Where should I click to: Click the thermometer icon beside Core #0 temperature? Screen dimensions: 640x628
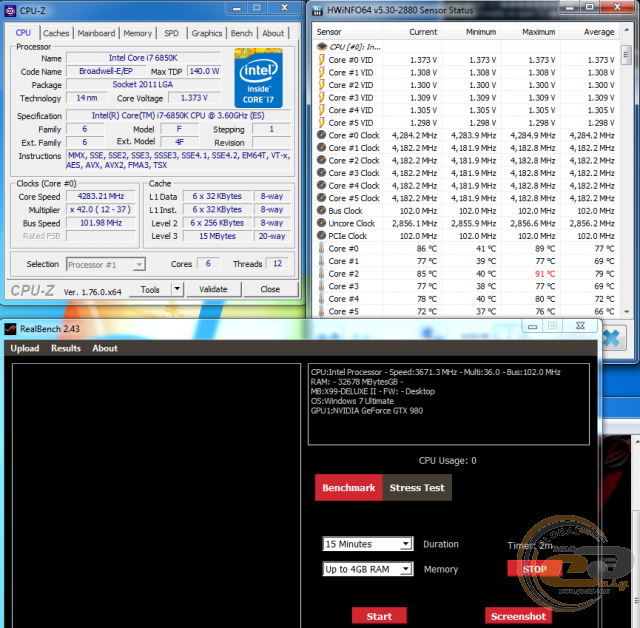pyautogui.click(x=322, y=248)
